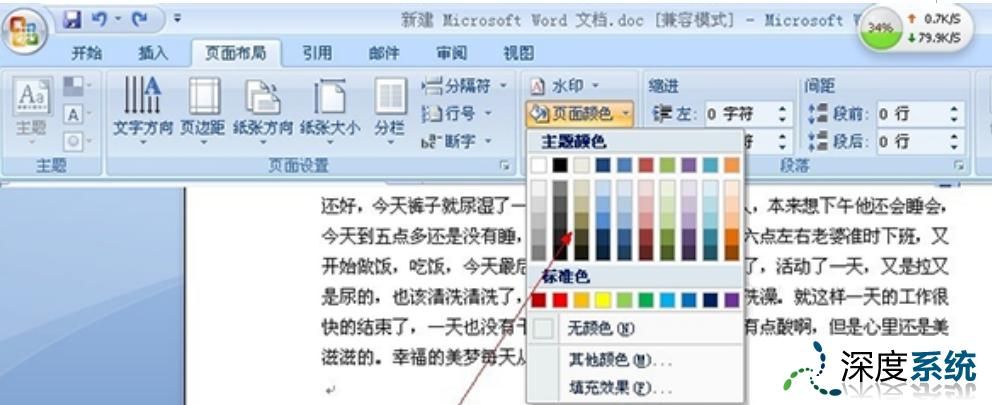Pick the black theme color swatch
This screenshot has width=992, height=405.
(560, 165)
